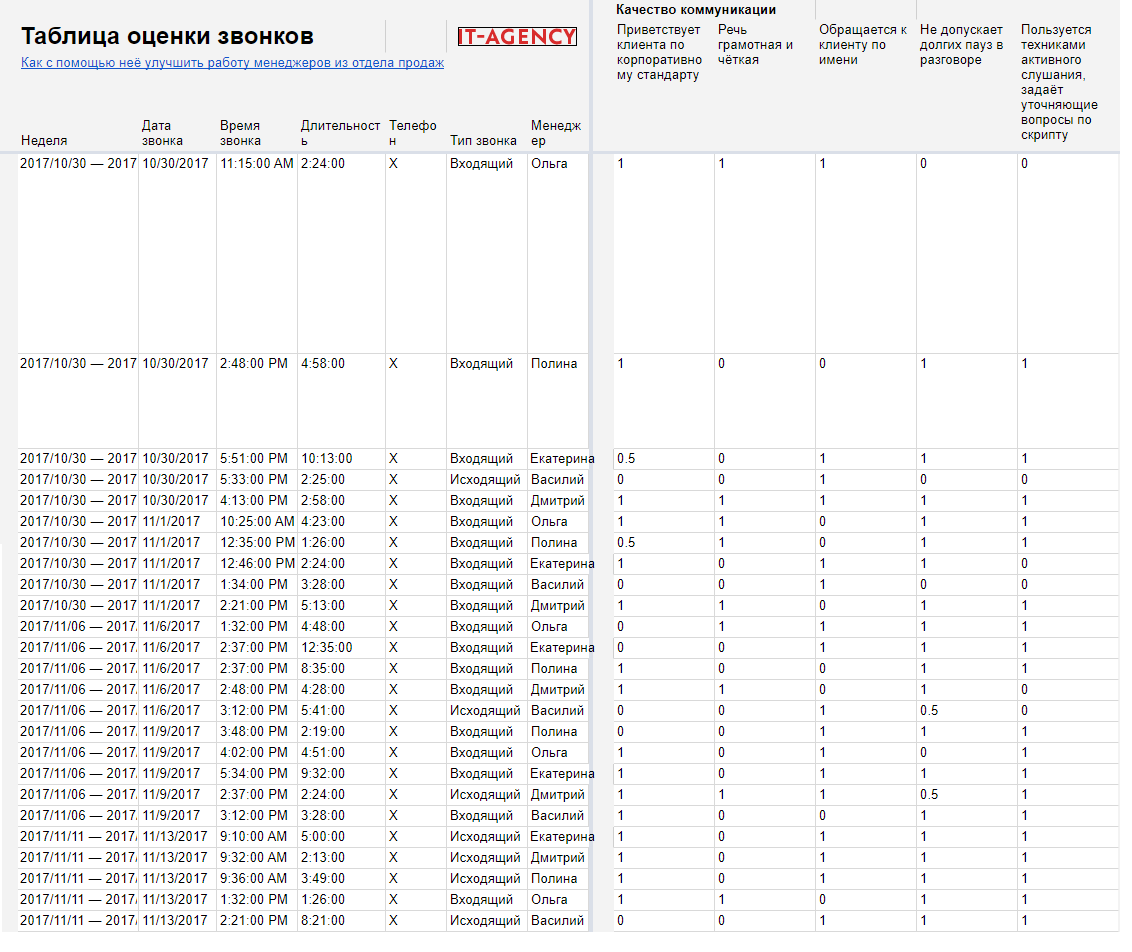Screen dimensions: 1132x952
Task: Click the duration cell showing 12:35:00
Action: click(327, 648)
